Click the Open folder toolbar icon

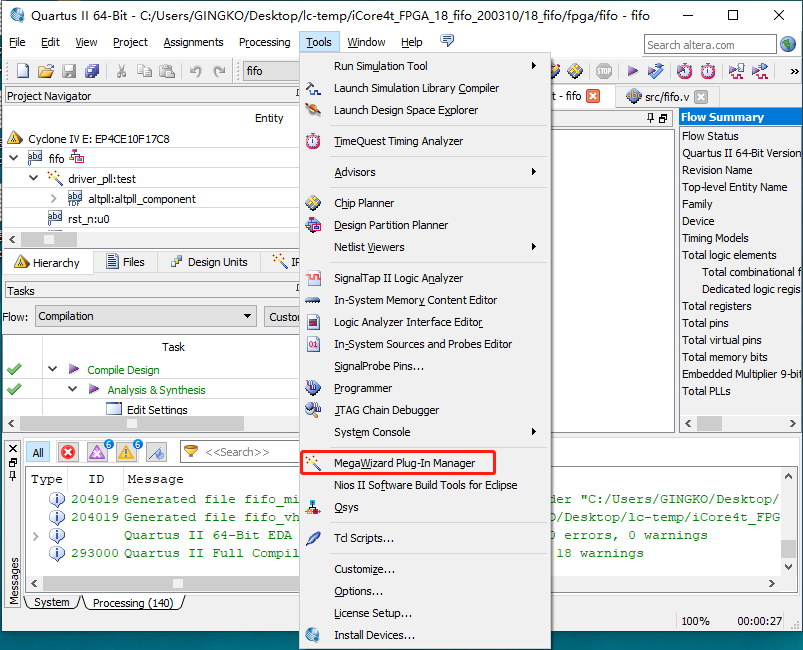pyautogui.click(x=46, y=71)
